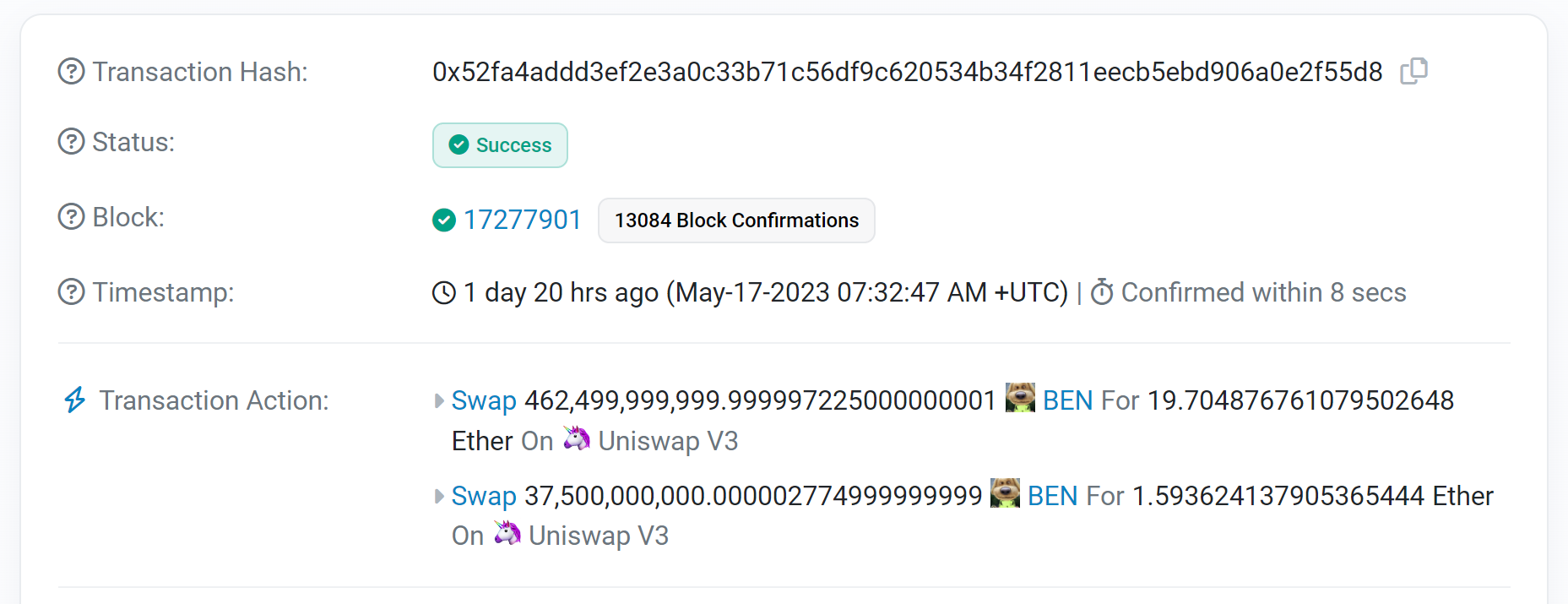Click the BEN token icon in first swap

(x=1020, y=398)
